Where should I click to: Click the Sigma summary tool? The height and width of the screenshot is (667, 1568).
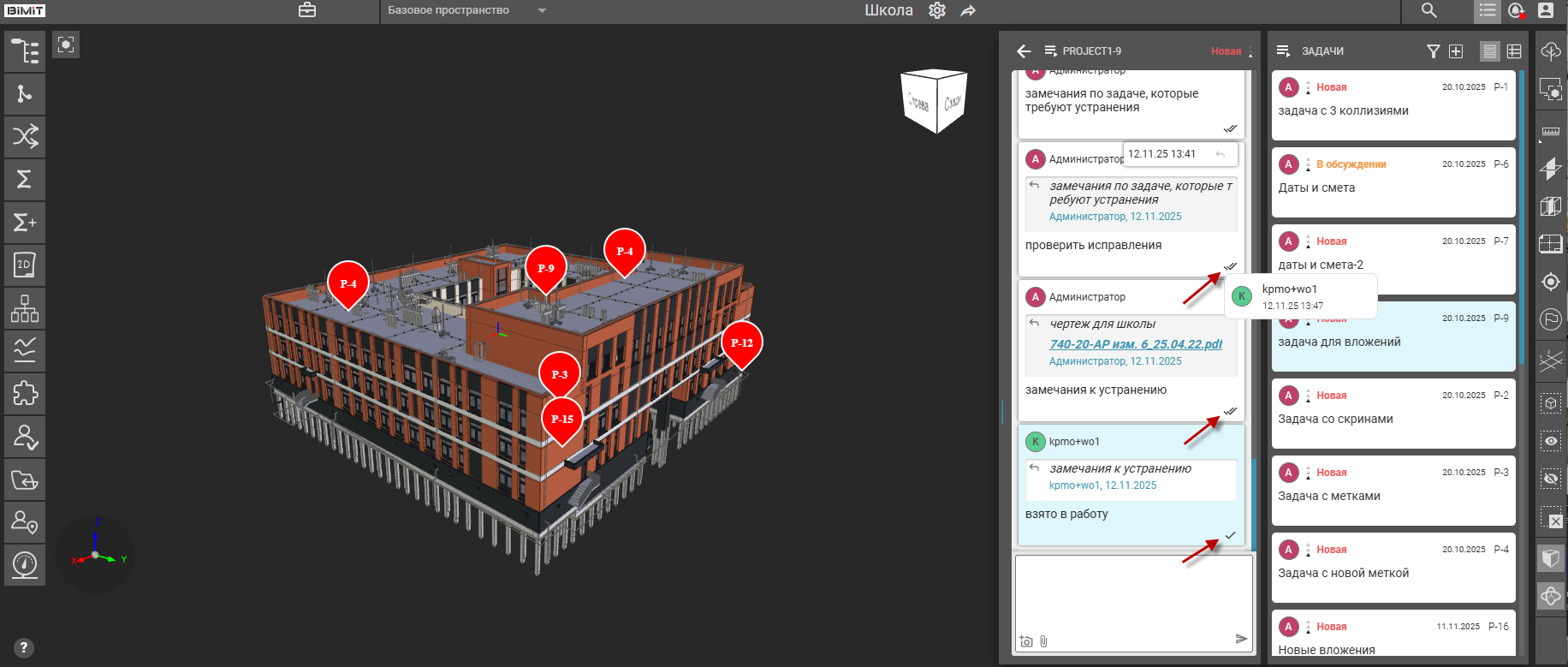25,180
